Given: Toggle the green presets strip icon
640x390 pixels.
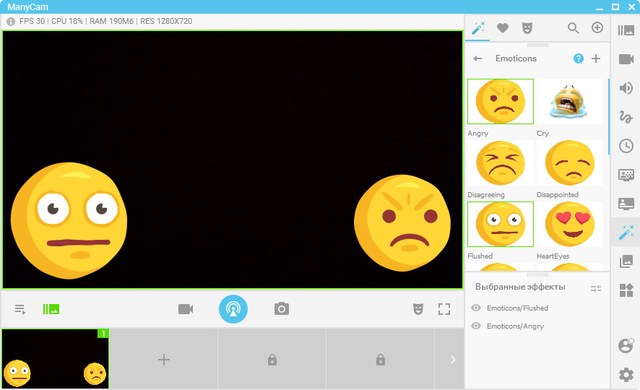Looking at the screenshot, I should [51, 309].
